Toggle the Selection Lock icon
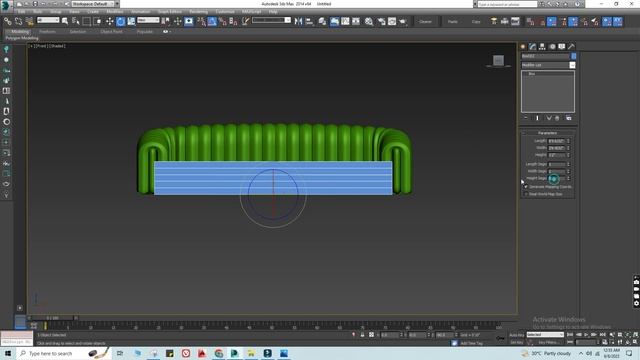Screen dimensions: 640x360 362,335
